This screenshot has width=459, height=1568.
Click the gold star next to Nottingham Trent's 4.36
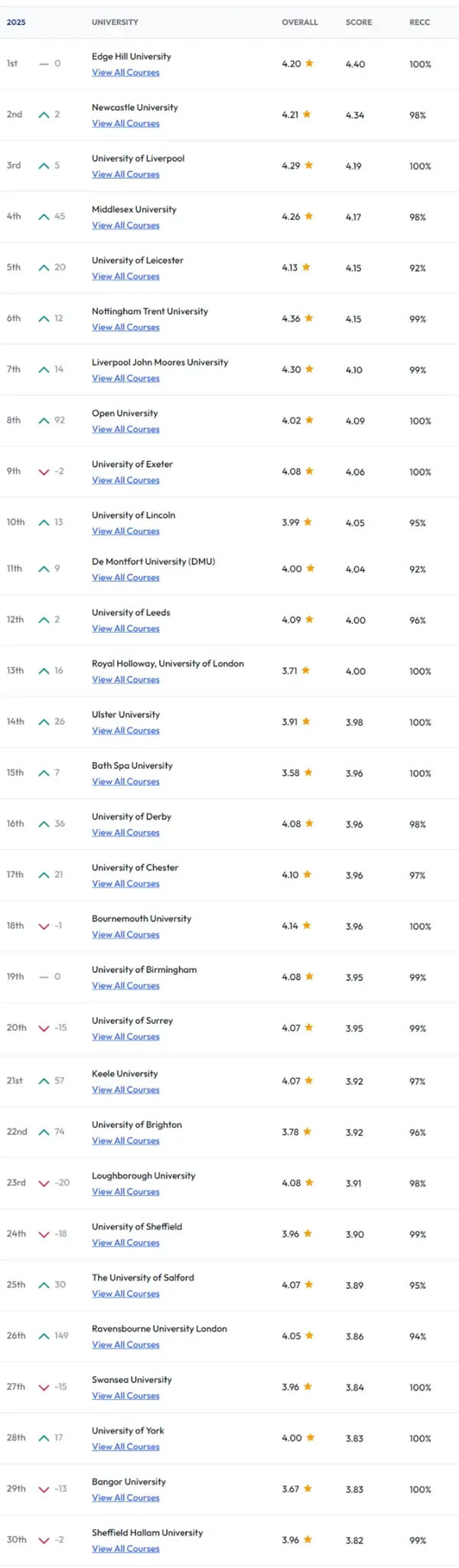[x=310, y=318]
